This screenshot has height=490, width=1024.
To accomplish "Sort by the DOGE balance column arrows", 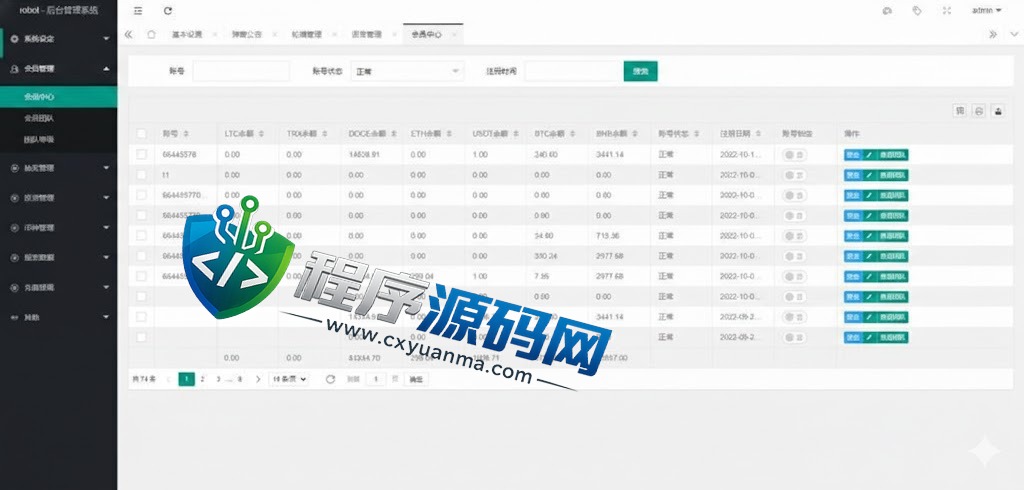I will point(394,133).
